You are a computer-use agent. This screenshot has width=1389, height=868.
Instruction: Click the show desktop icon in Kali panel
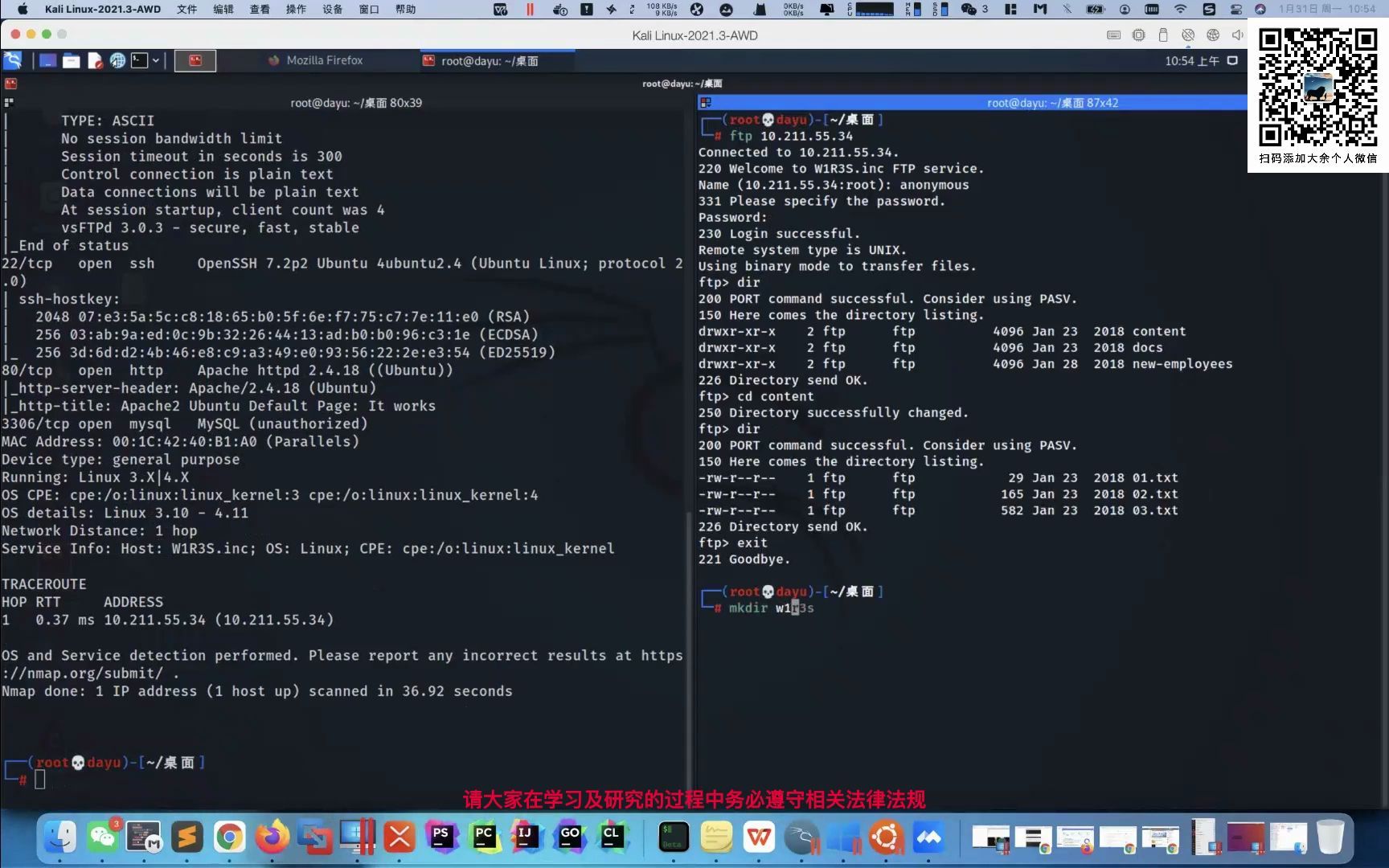(48, 60)
